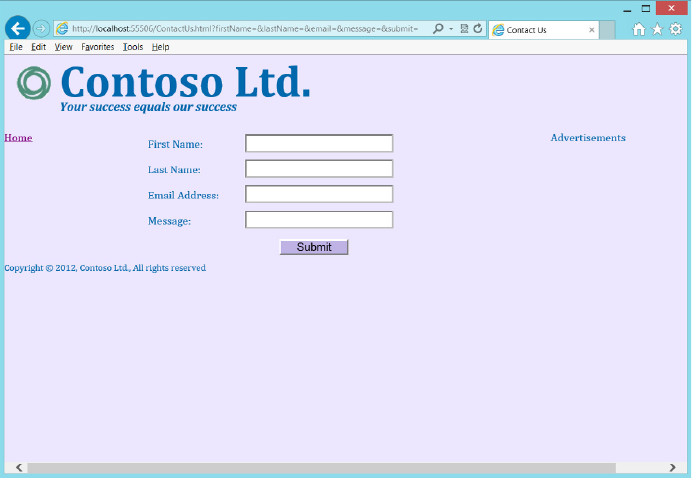The image size is (692, 478).
Task: Open the address bar autocomplete dropdown arrow
Action: point(451,29)
